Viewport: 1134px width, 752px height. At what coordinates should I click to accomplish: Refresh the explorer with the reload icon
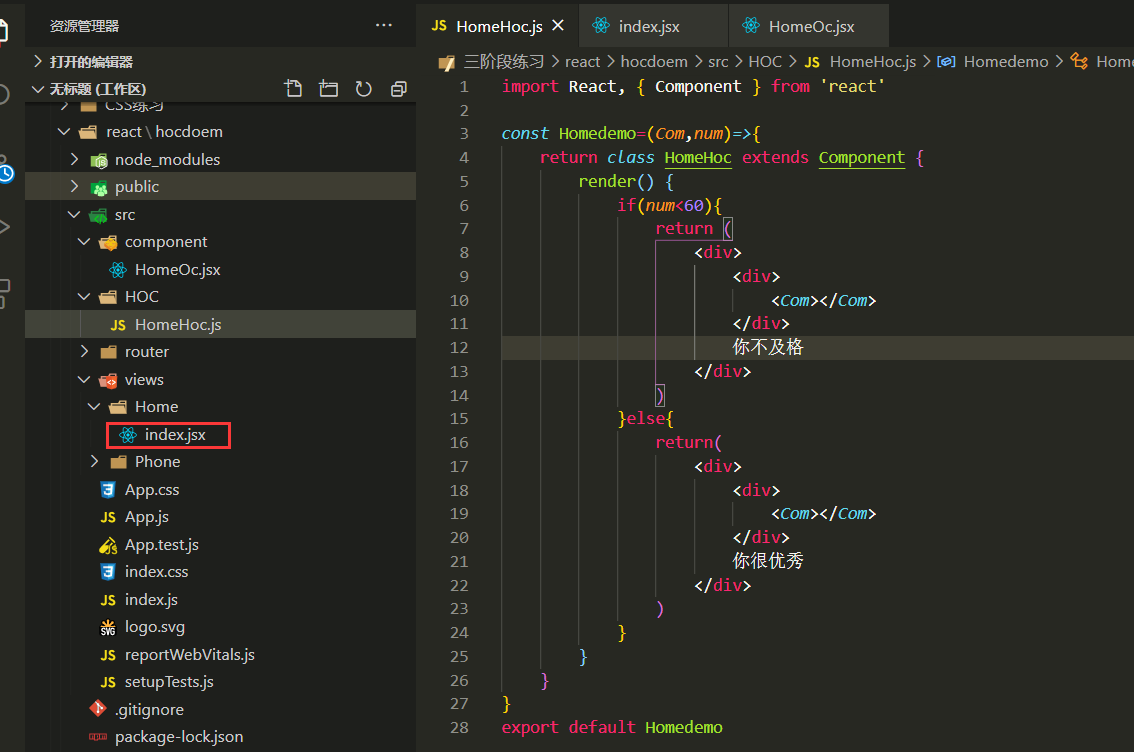364,89
